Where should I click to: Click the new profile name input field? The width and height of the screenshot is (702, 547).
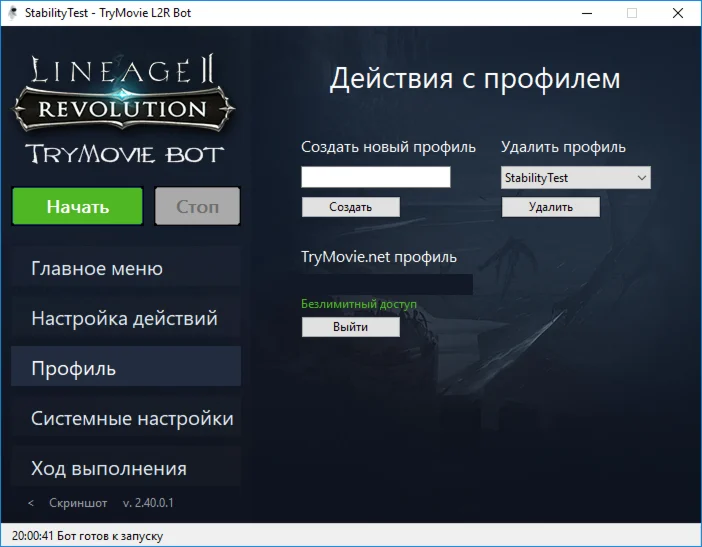376,177
